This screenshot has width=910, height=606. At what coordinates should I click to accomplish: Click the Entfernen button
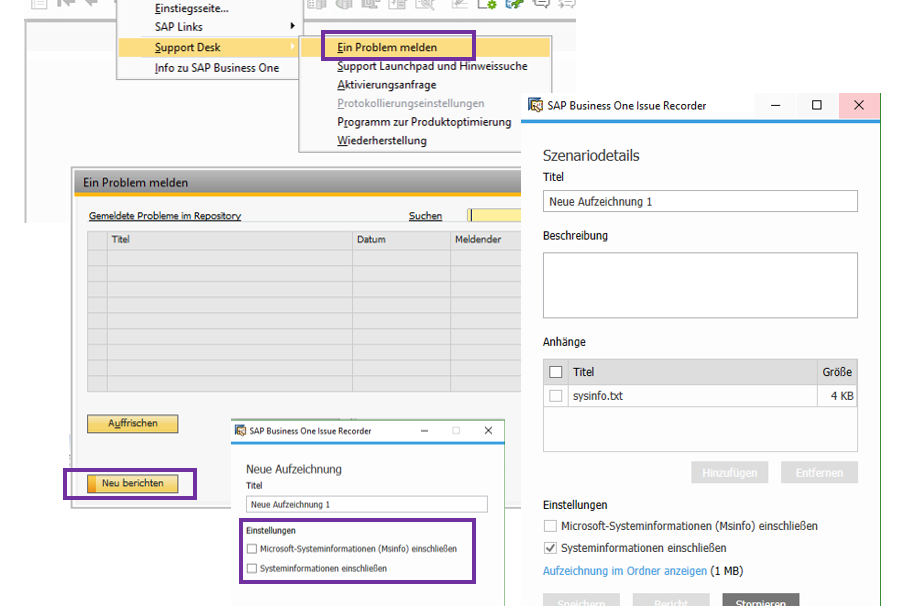tap(819, 472)
